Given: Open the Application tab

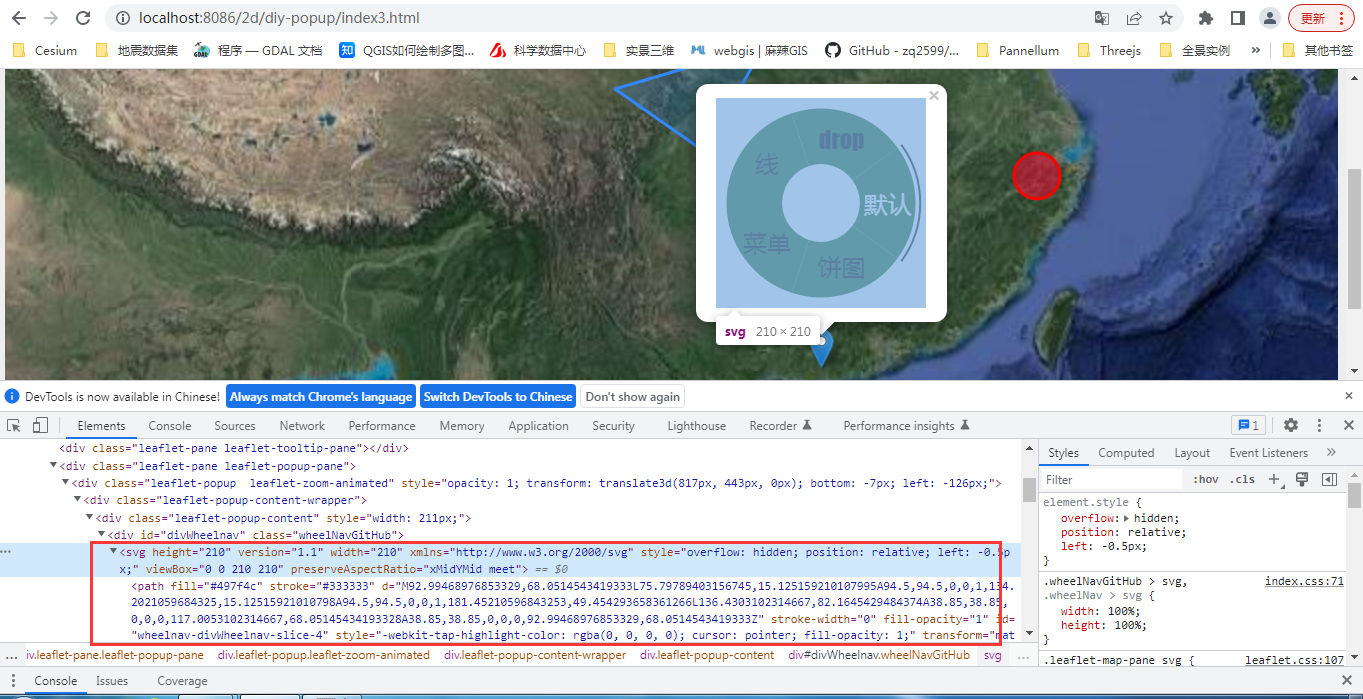Looking at the screenshot, I should click(538, 426).
